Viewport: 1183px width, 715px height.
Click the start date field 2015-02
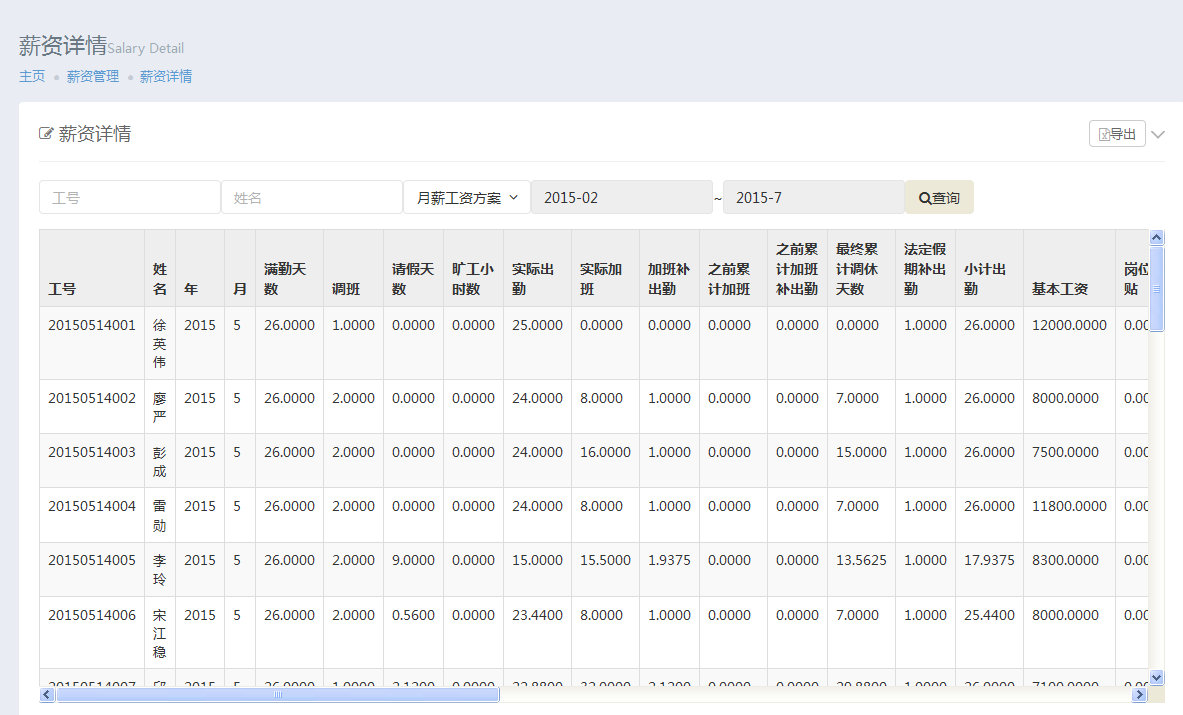622,198
